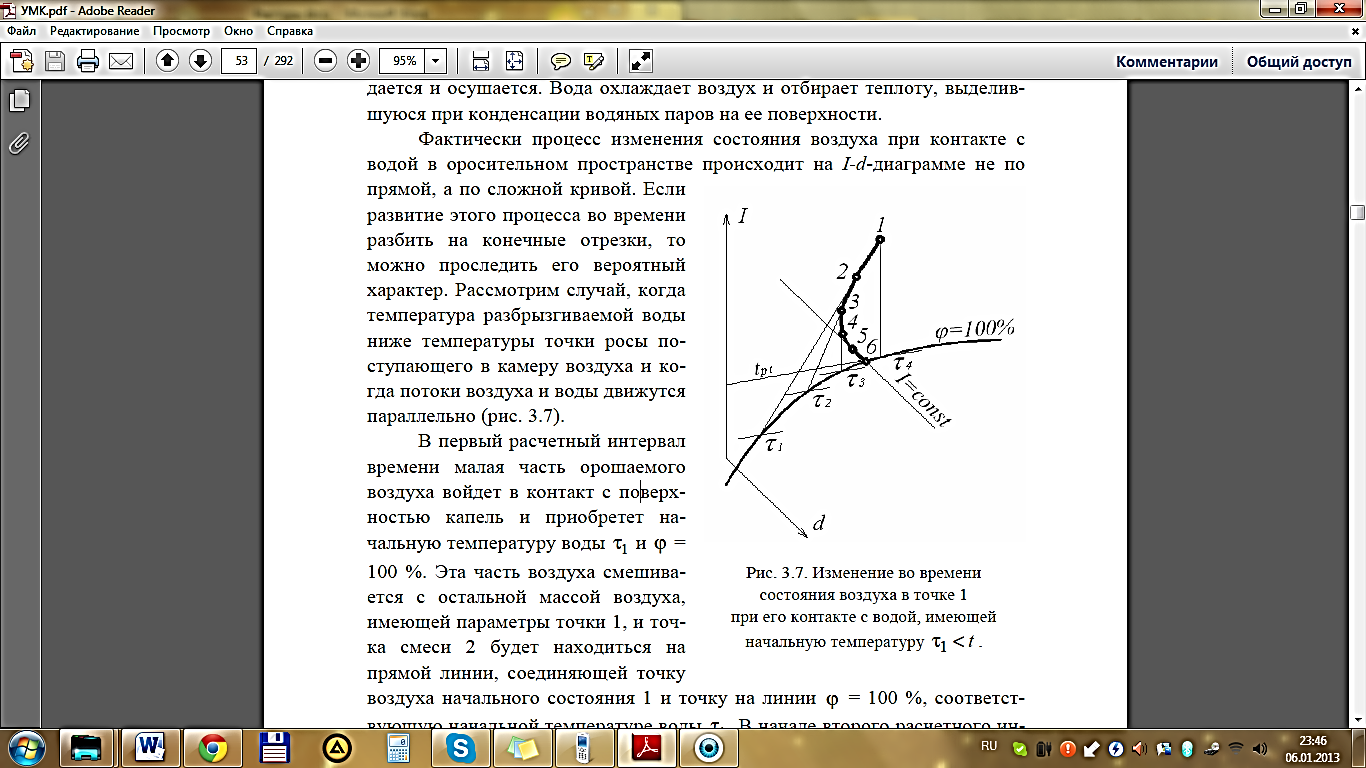
Task: Fit one full page to window icon
Action: pos(514,61)
